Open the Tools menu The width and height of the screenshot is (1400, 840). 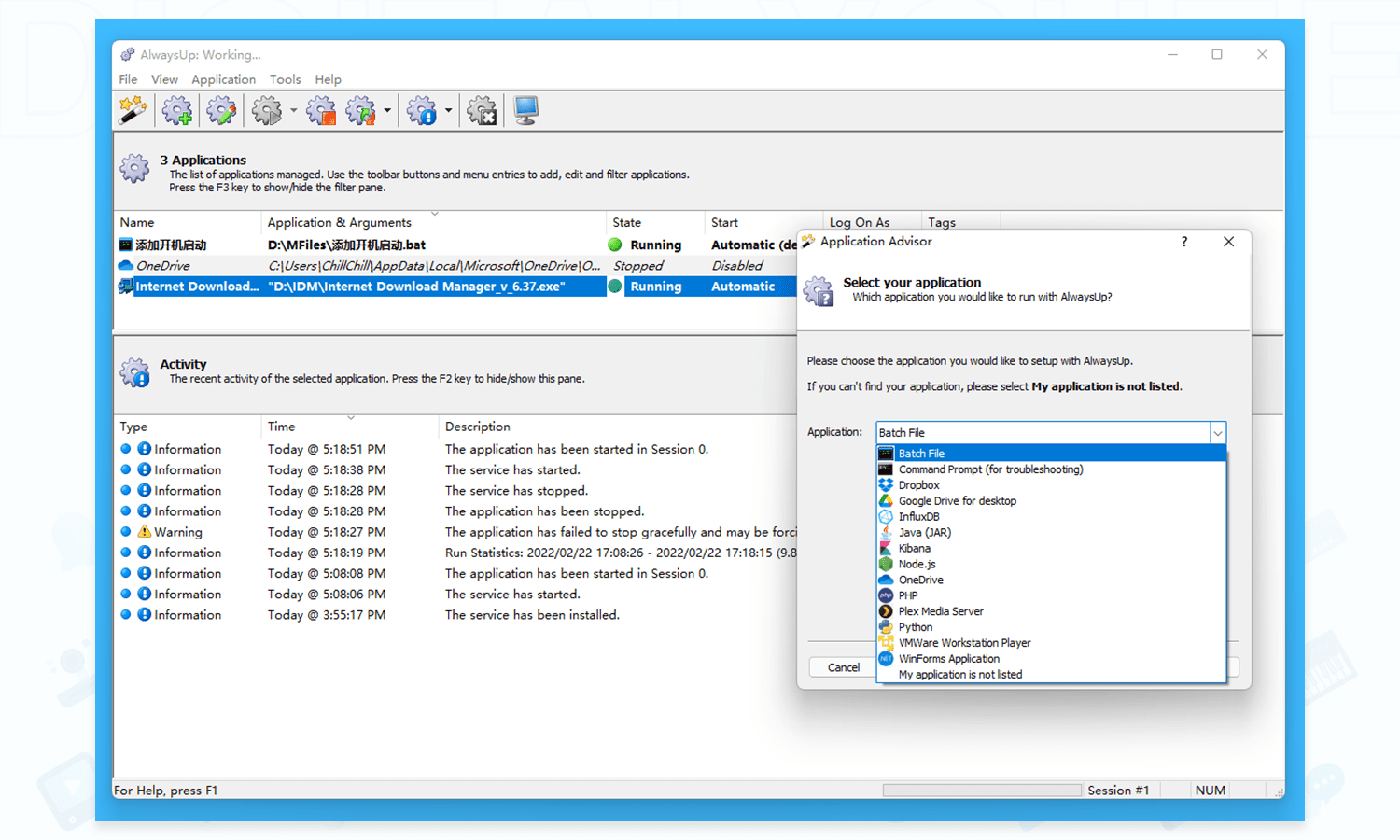tap(285, 79)
